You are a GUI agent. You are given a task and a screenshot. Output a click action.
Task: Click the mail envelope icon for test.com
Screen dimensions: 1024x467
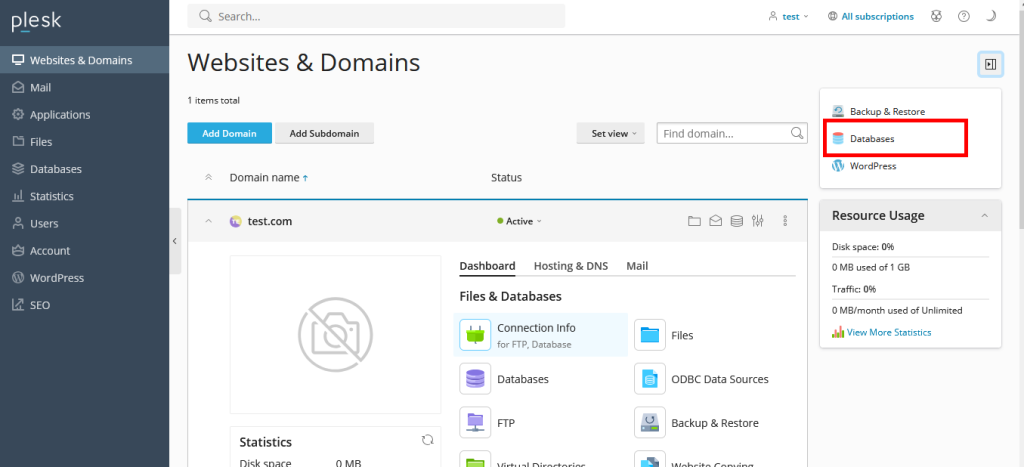(x=715, y=221)
